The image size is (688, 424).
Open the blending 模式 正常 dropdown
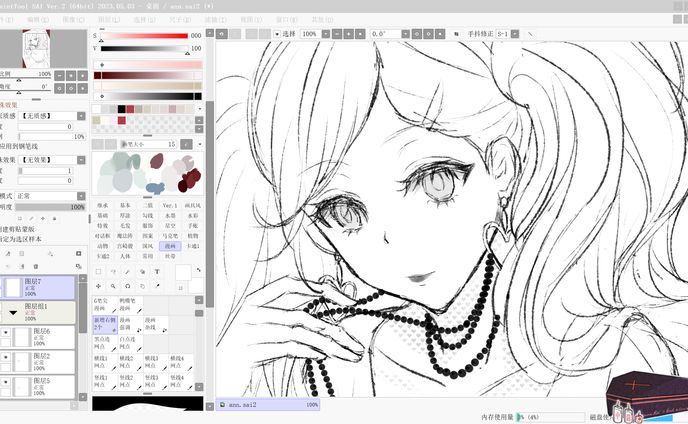pyautogui.click(x=50, y=196)
